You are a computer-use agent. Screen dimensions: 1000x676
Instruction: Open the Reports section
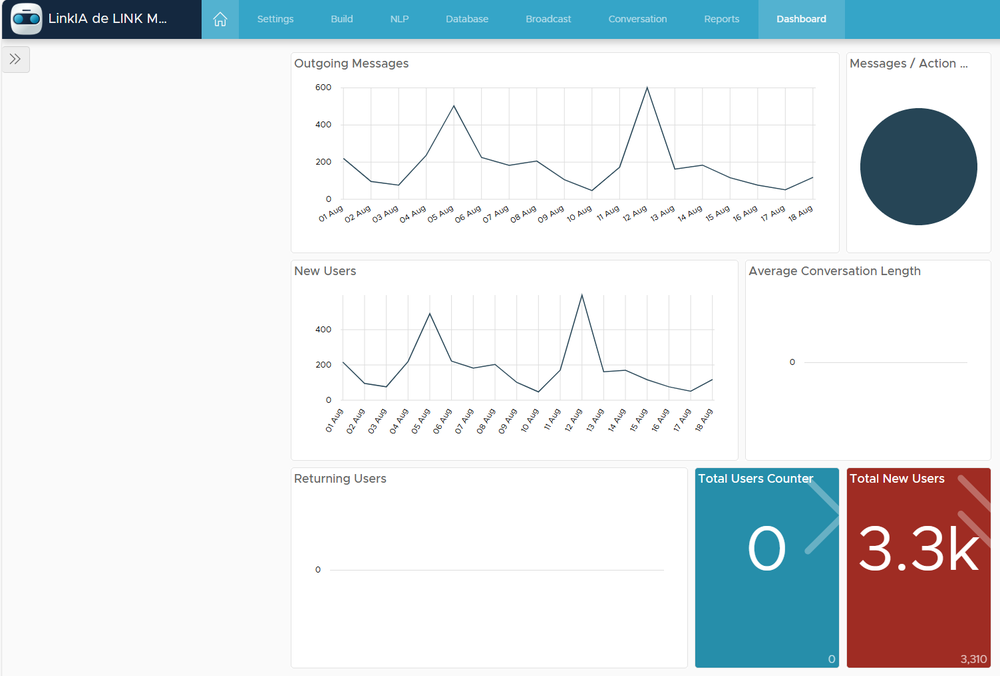(x=721, y=18)
